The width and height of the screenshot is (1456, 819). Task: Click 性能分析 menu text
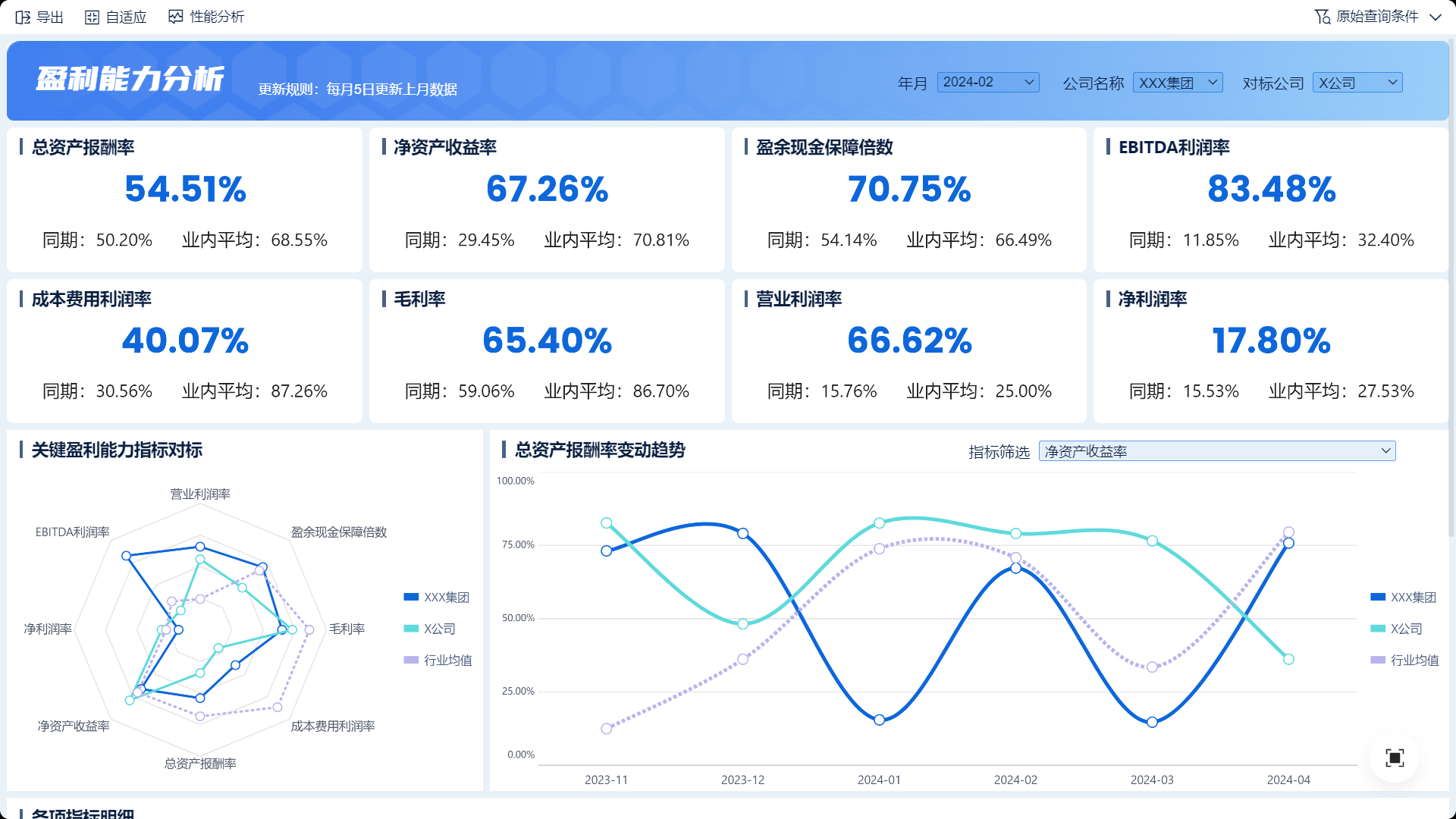tap(217, 17)
